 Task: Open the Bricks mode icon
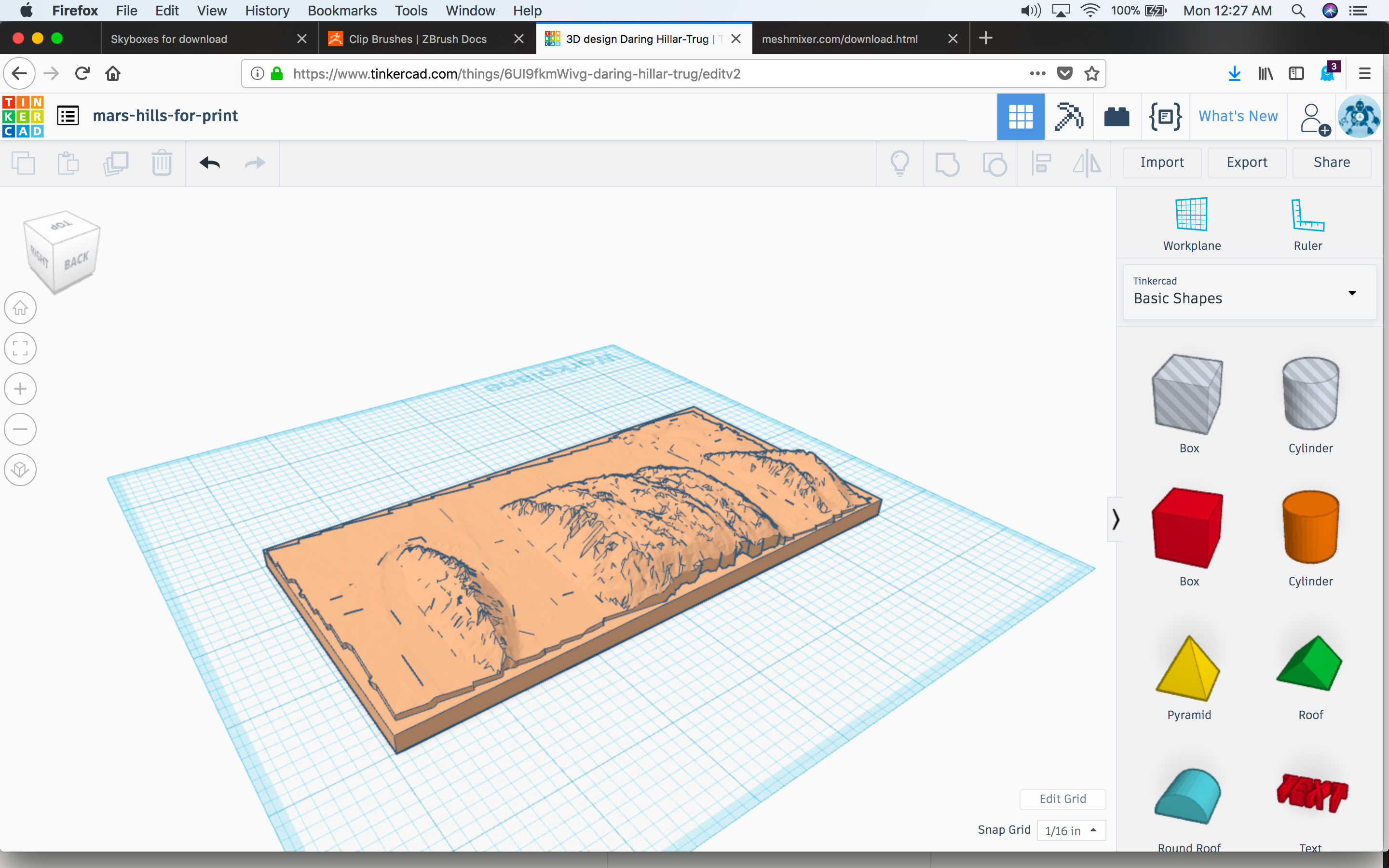click(1117, 117)
